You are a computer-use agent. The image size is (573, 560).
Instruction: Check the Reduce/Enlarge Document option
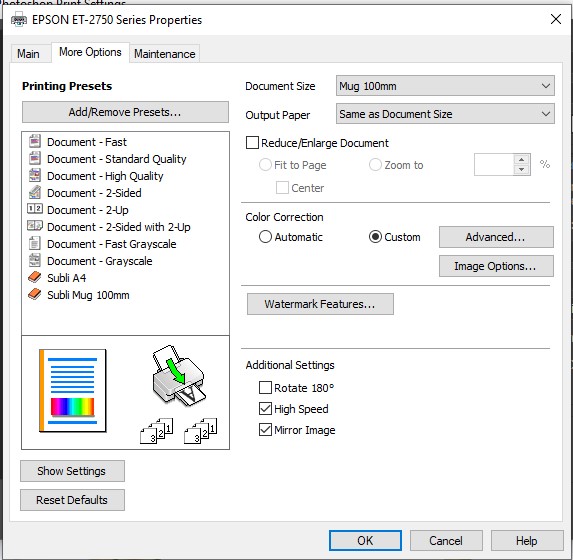[252, 143]
